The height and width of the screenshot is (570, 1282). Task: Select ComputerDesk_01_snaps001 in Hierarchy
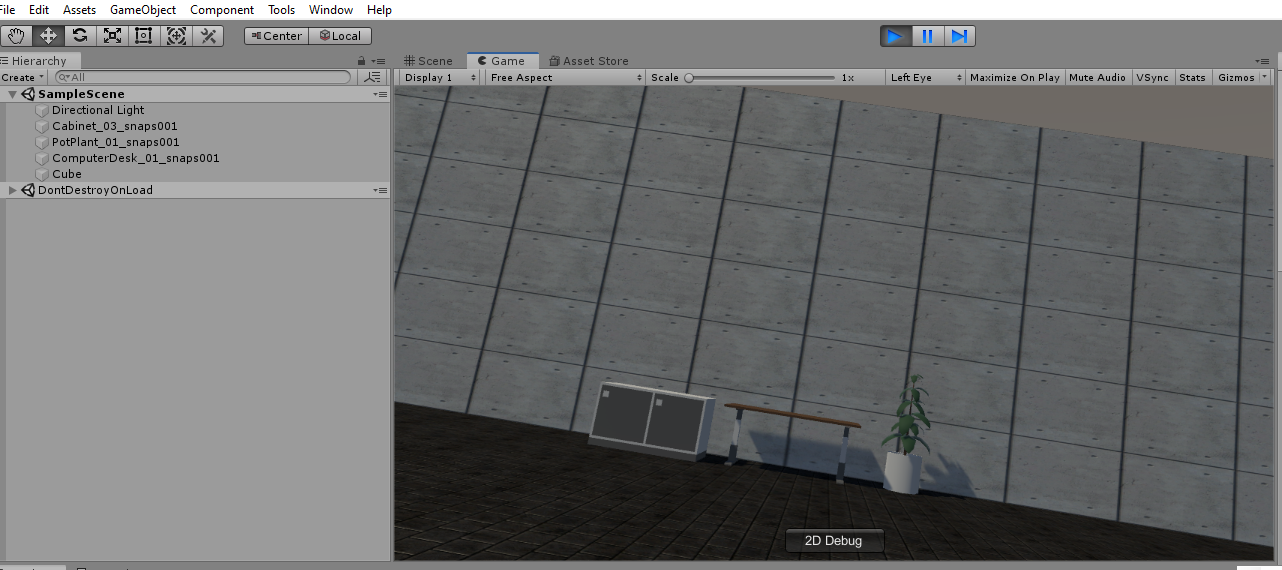point(136,158)
